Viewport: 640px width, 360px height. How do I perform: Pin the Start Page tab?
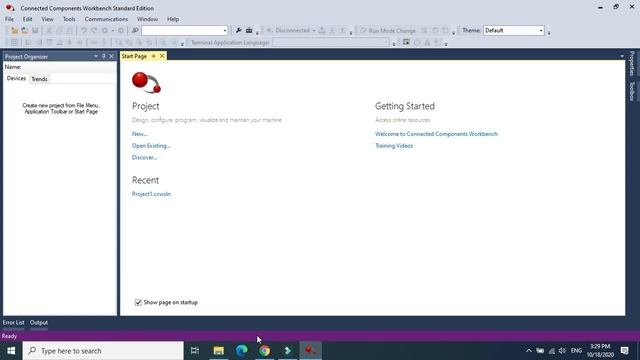[154, 56]
